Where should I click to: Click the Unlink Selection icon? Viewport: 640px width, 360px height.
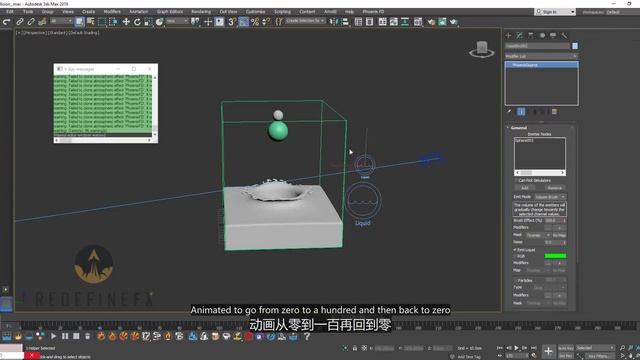point(31,22)
